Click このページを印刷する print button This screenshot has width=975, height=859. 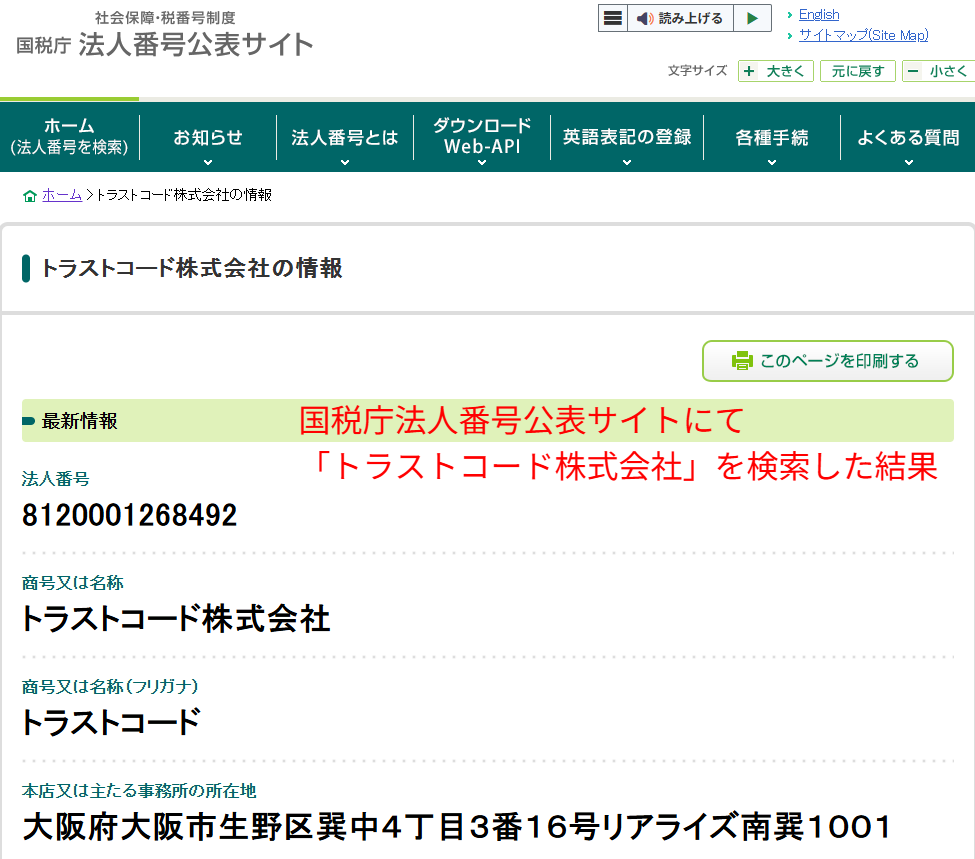(828, 361)
